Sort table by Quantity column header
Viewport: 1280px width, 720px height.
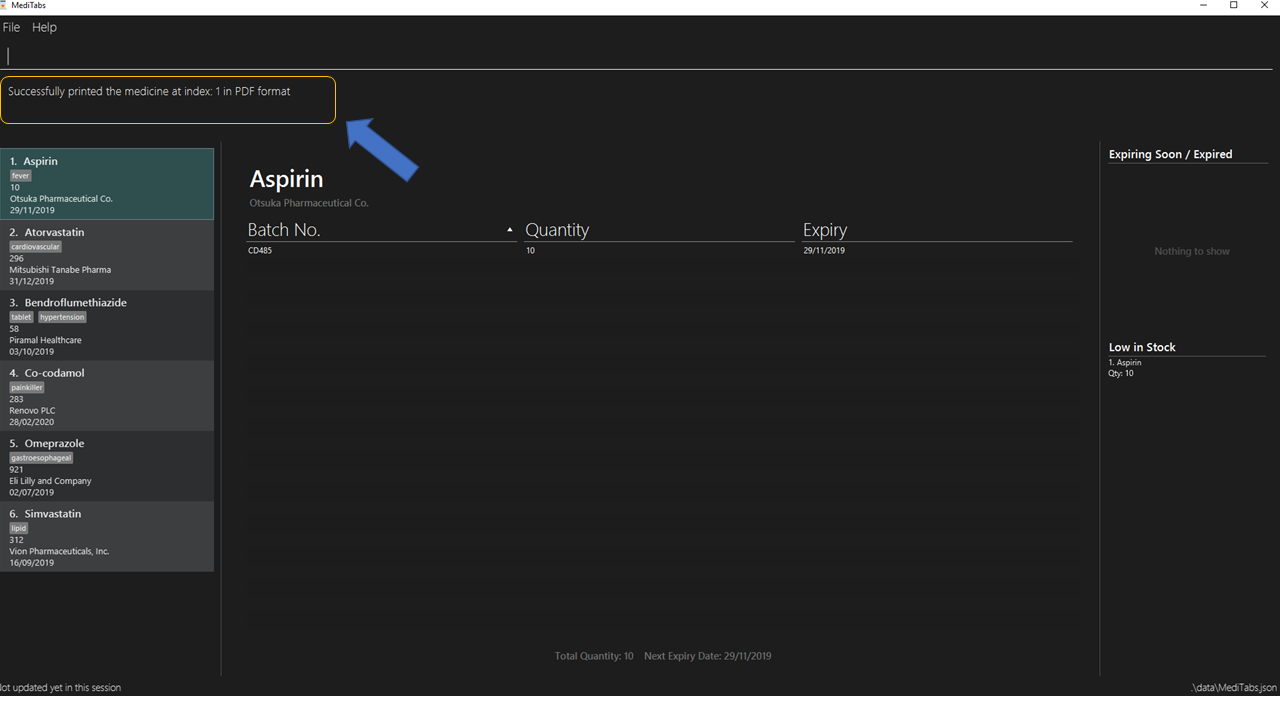coord(658,230)
